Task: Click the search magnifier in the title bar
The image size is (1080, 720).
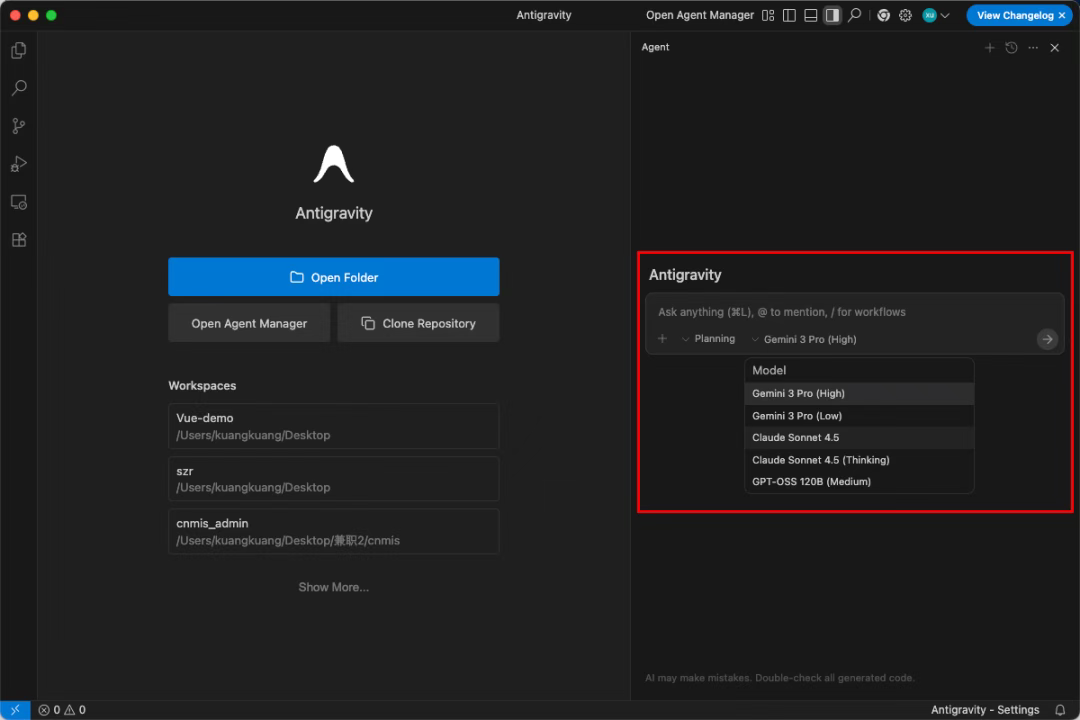Action: pos(854,14)
